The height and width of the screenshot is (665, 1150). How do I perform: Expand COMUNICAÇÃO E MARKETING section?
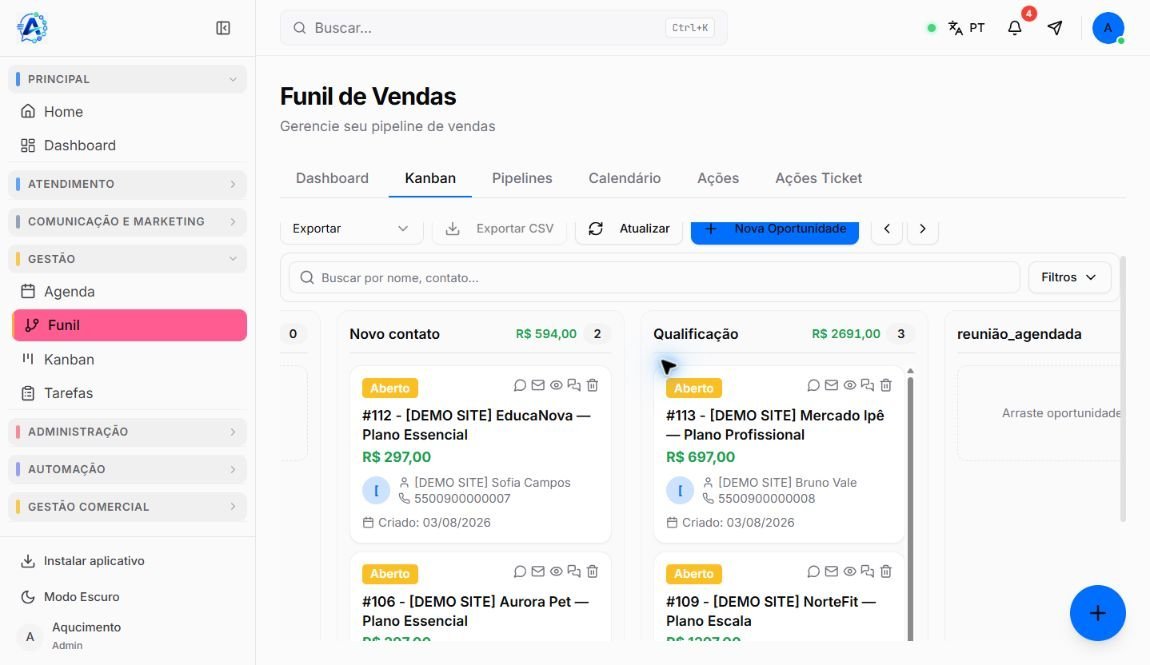[128, 221]
